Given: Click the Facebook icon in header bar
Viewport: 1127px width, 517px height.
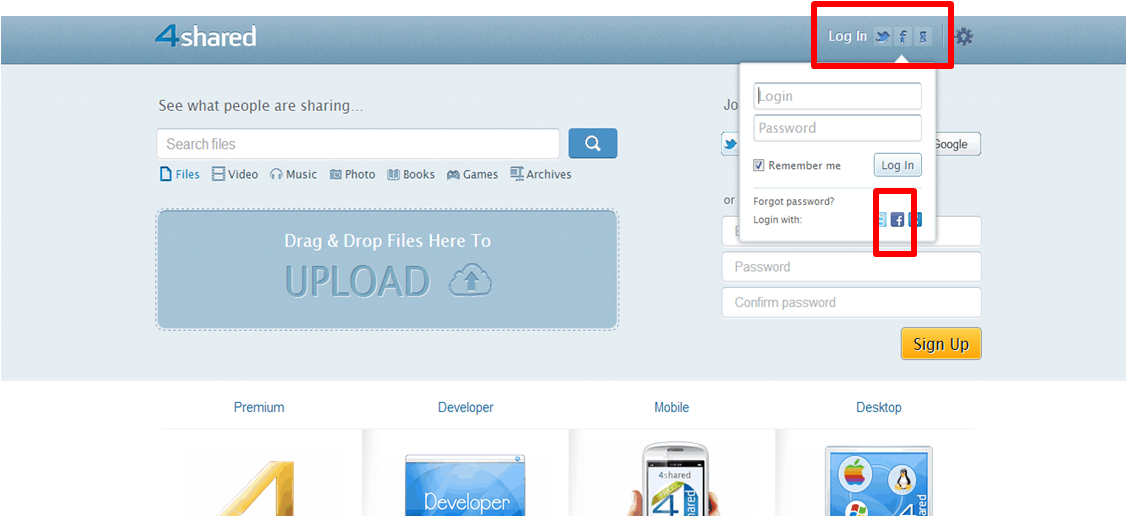Looking at the screenshot, I should pyautogui.click(x=903, y=37).
